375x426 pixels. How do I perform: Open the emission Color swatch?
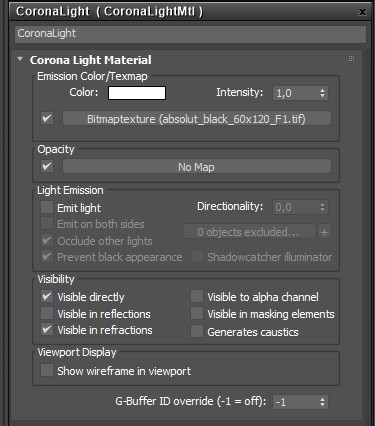coord(137,93)
